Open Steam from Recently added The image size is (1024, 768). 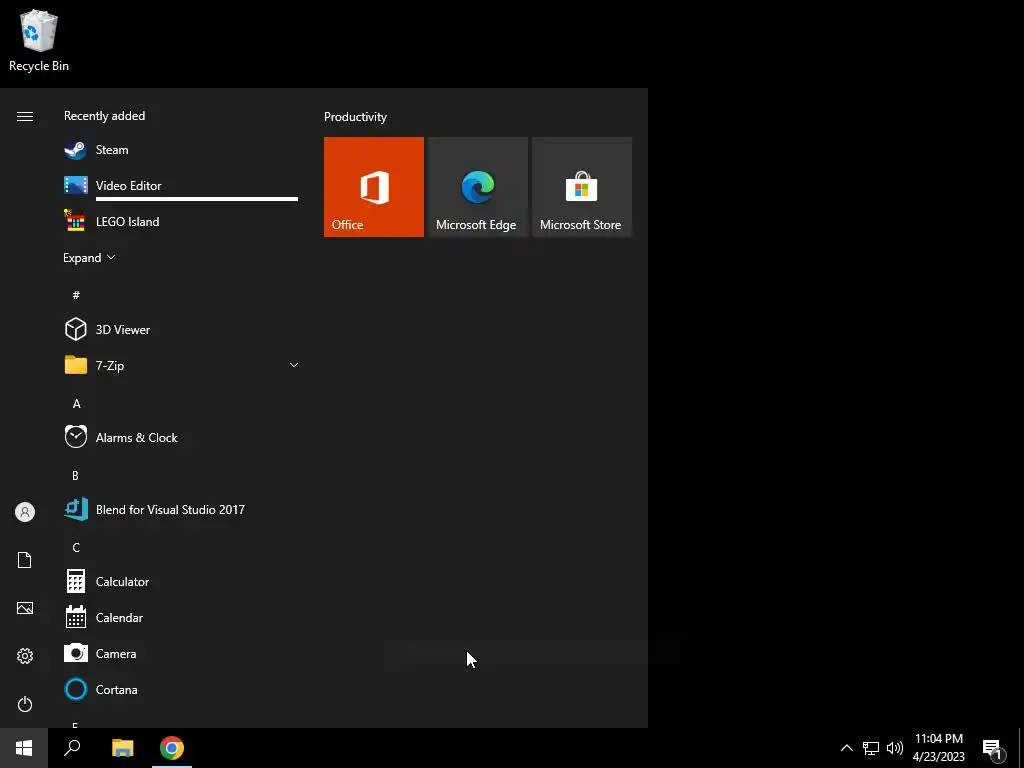pos(181,150)
